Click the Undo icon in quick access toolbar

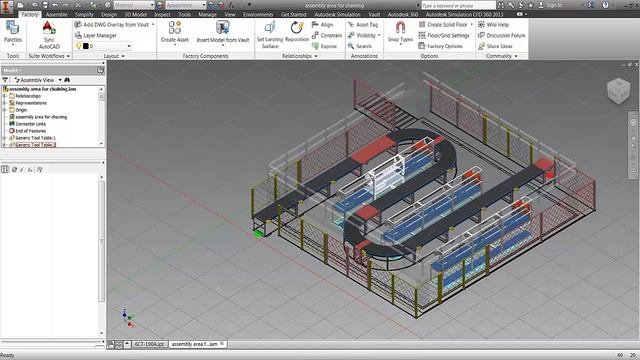pyautogui.click(x=56, y=5)
